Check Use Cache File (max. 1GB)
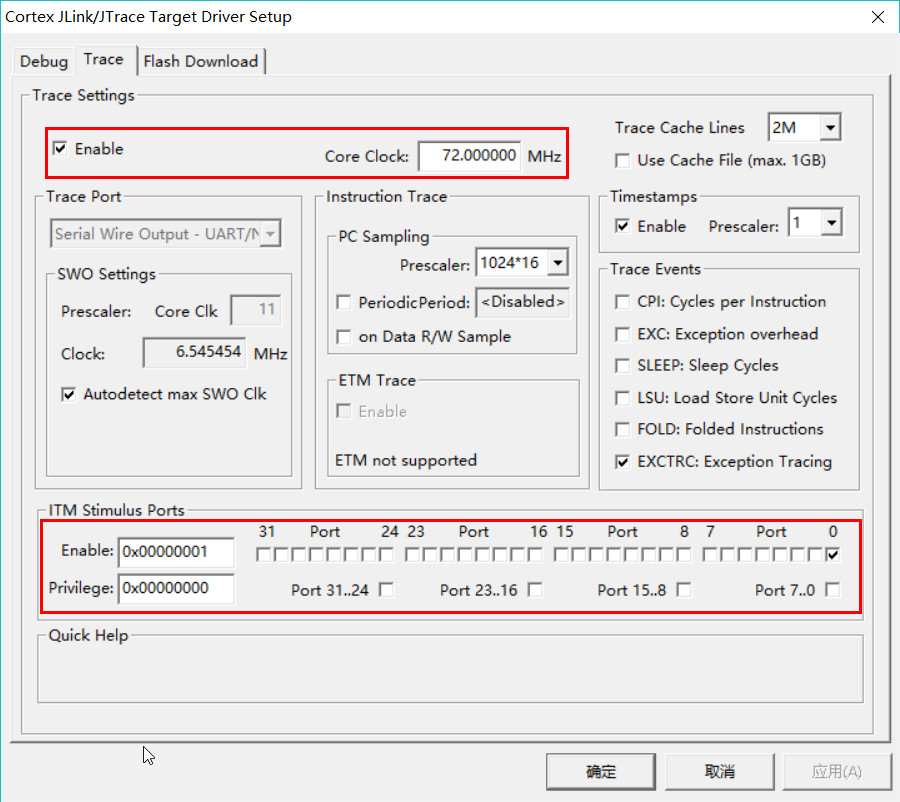 click(x=622, y=161)
